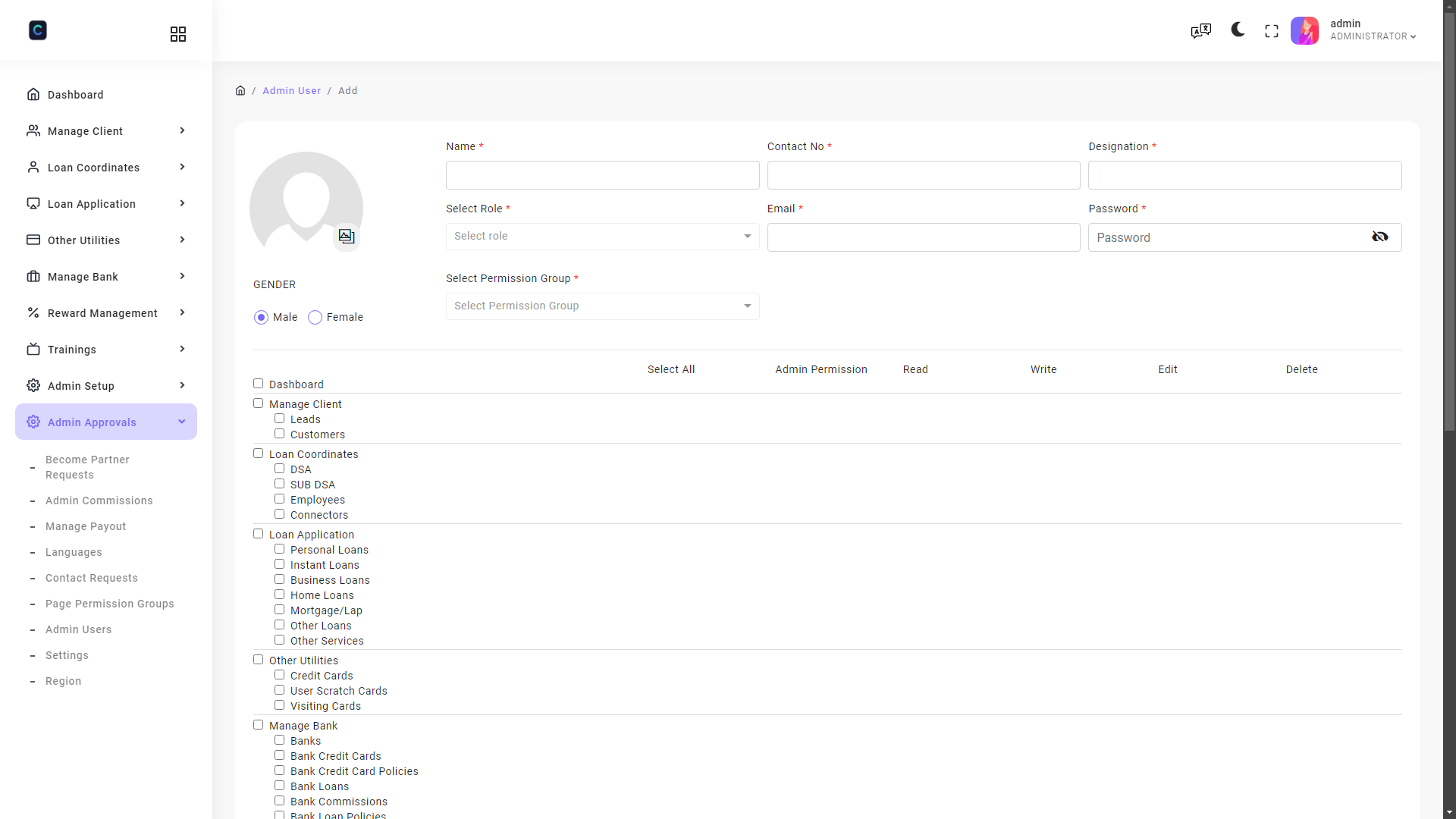Click Select All in the permissions header
1456x819 pixels.
(x=670, y=369)
